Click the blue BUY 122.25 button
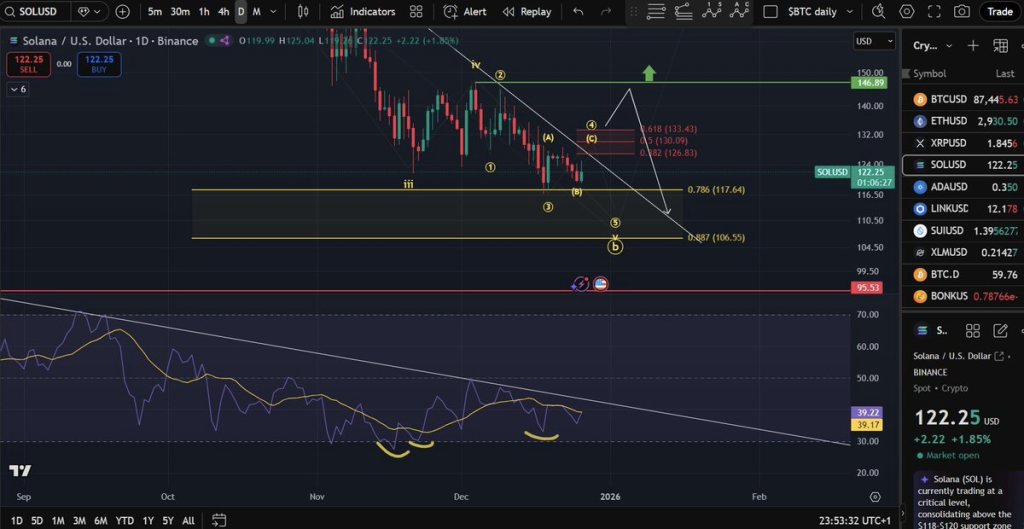Image resolution: width=1024 pixels, height=529 pixels. (x=99, y=64)
